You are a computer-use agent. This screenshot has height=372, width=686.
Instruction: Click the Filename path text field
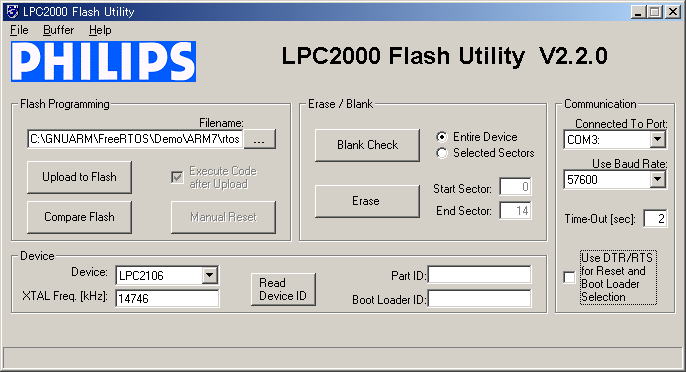pyautogui.click(x=135, y=139)
